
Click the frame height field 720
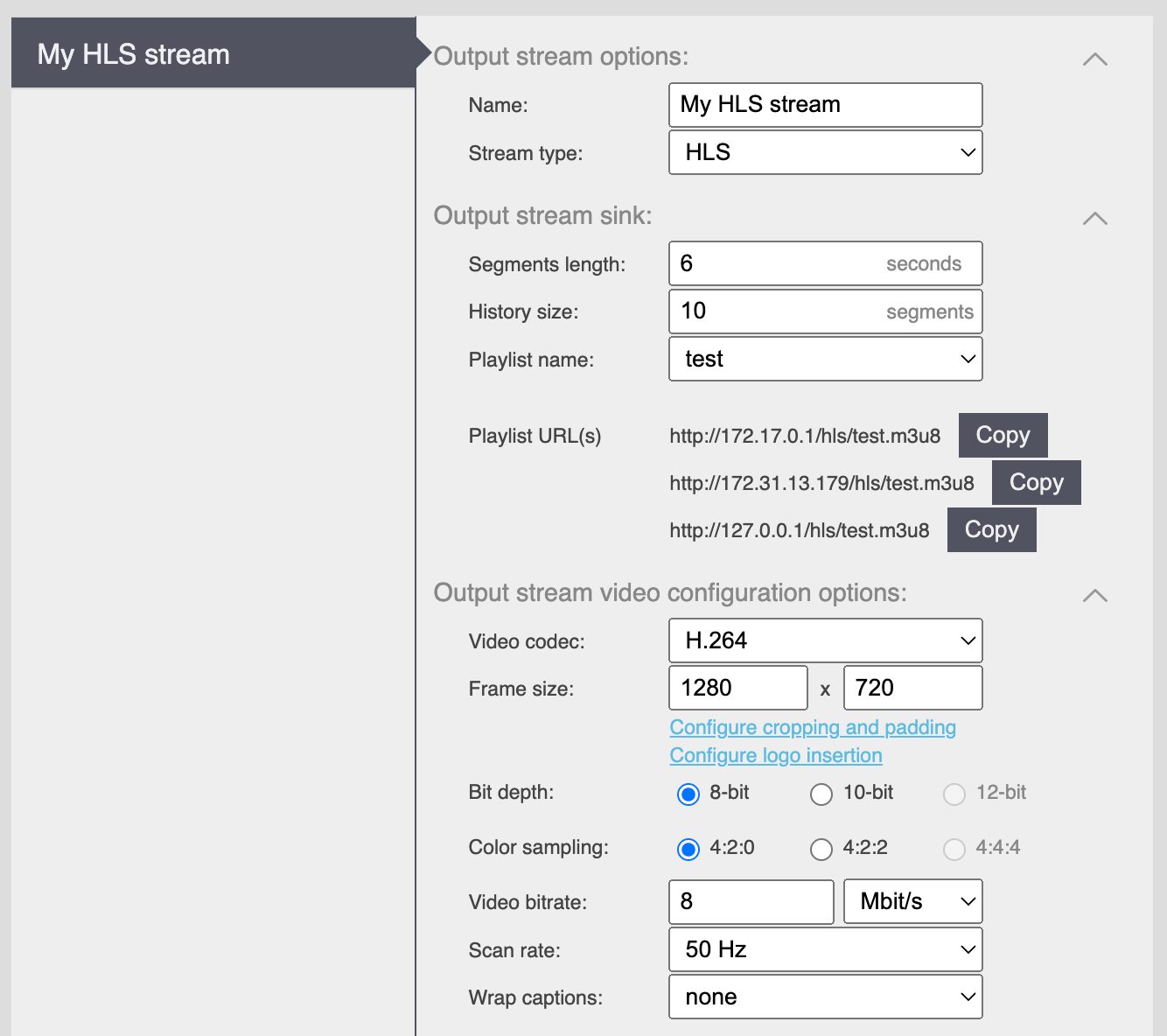(913, 688)
